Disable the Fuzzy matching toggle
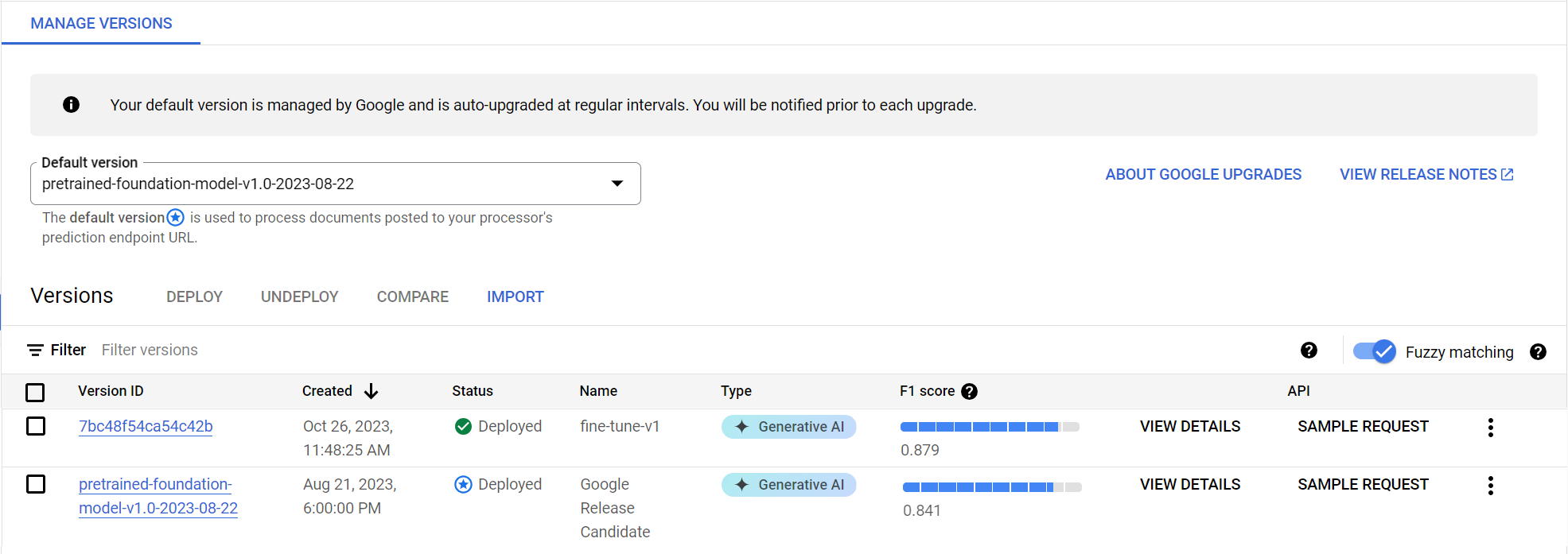The image size is (1568, 554). [x=1374, y=351]
